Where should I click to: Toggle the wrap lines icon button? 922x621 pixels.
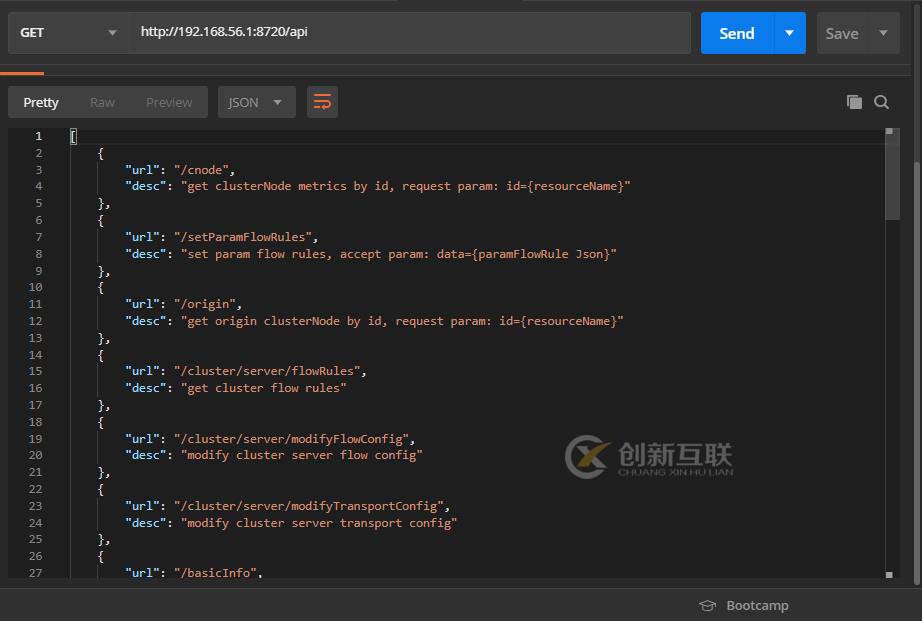point(322,102)
